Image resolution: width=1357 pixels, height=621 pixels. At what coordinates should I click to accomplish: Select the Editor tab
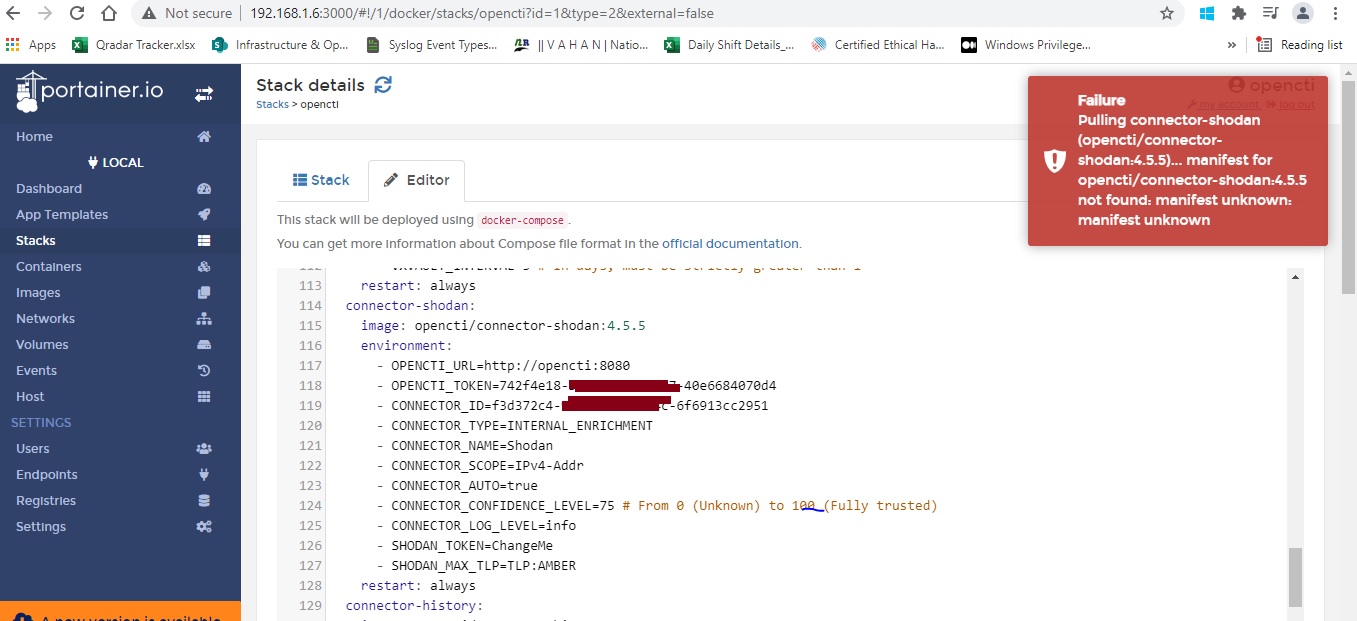[x=417, y=180]
